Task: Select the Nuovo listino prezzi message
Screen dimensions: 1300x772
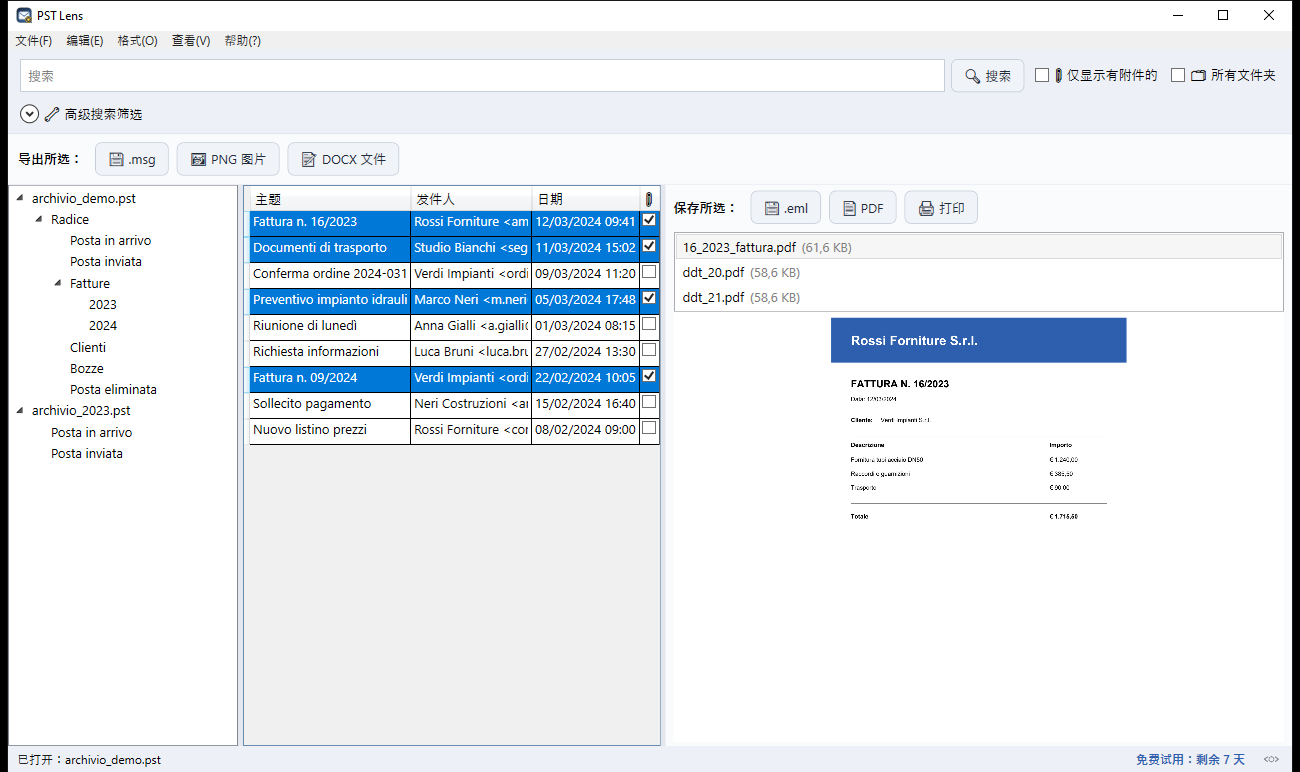Action: [454, 430]
